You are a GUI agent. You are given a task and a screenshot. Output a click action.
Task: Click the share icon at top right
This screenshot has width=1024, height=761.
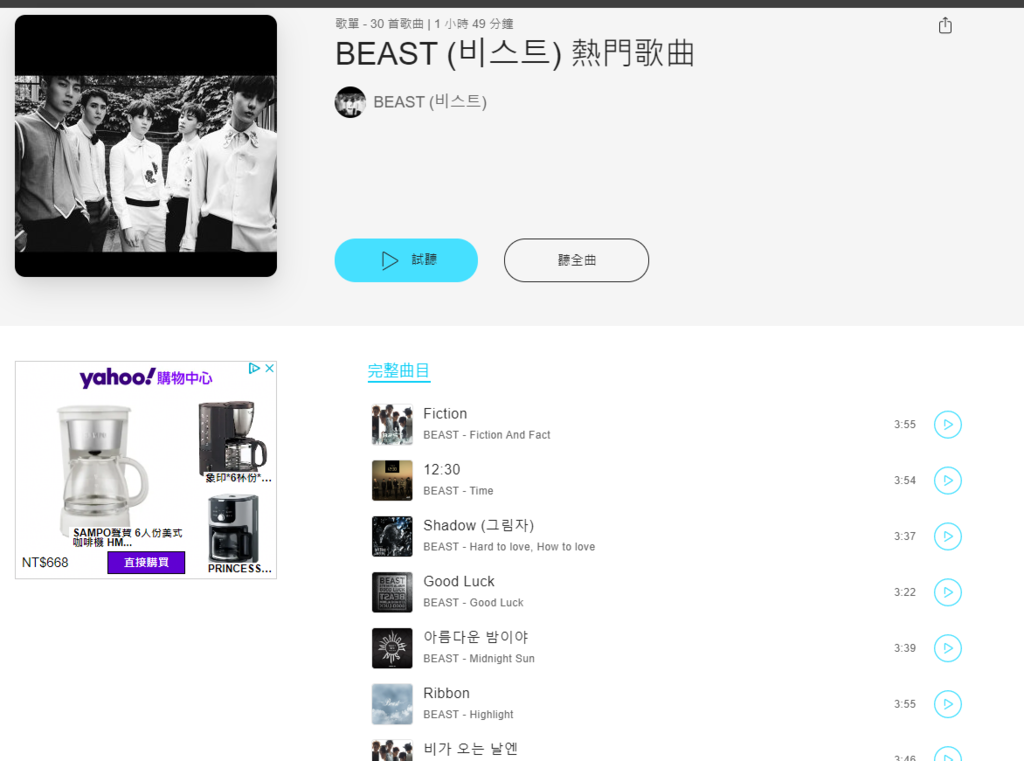[x=945, y=25]
